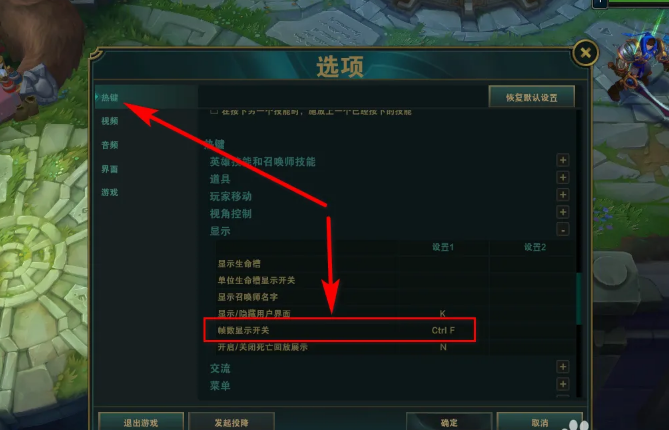
Task: Expand the 玩家移动 section plus icon
Action: (563, 195)
